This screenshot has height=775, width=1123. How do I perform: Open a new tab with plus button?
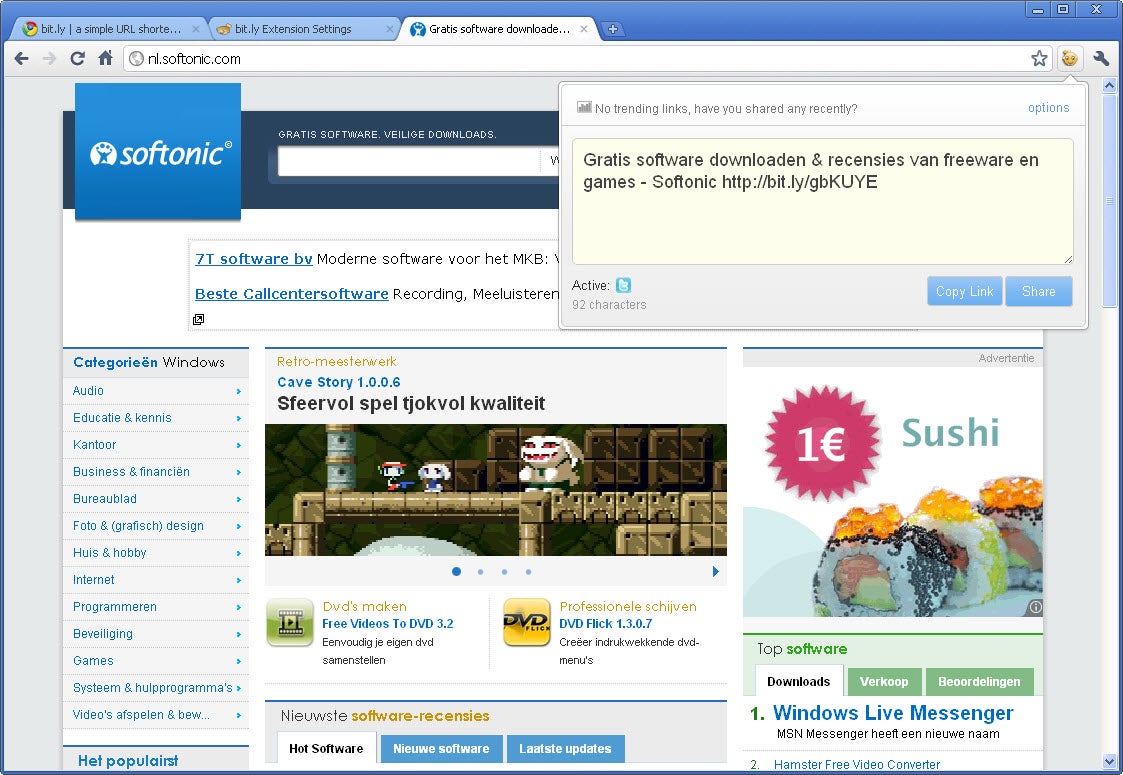[x=613, y=29]
